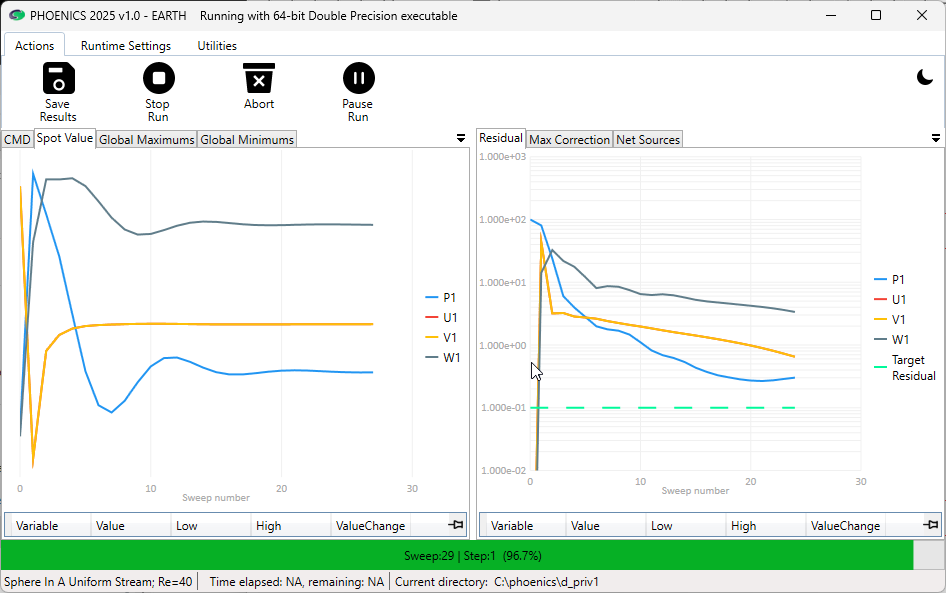This screenshot has width=946, height=593.
Task: Pin the left variable table
Action: click(x=456, y=525)
